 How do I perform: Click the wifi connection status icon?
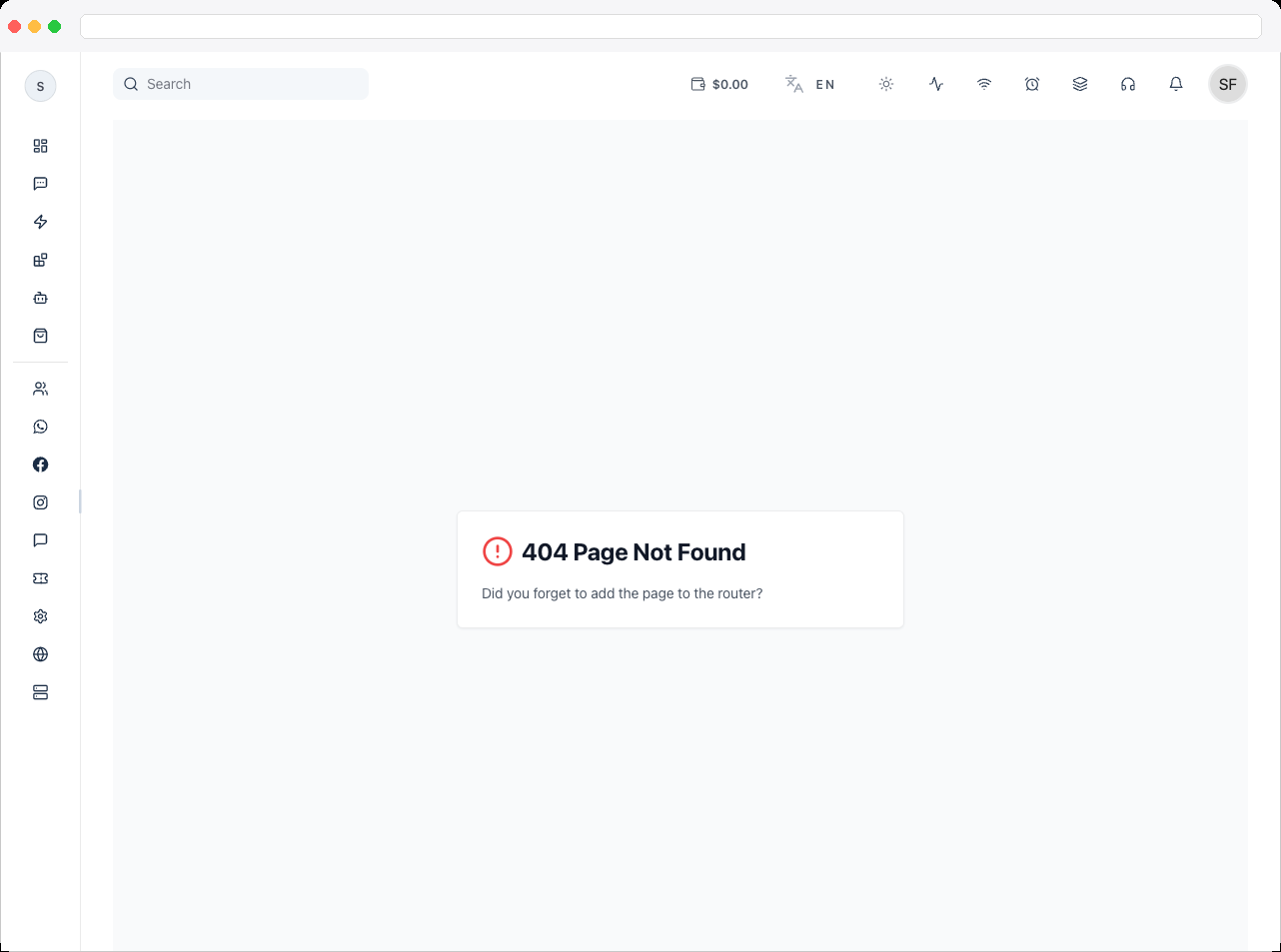click(x=984, y=84)
